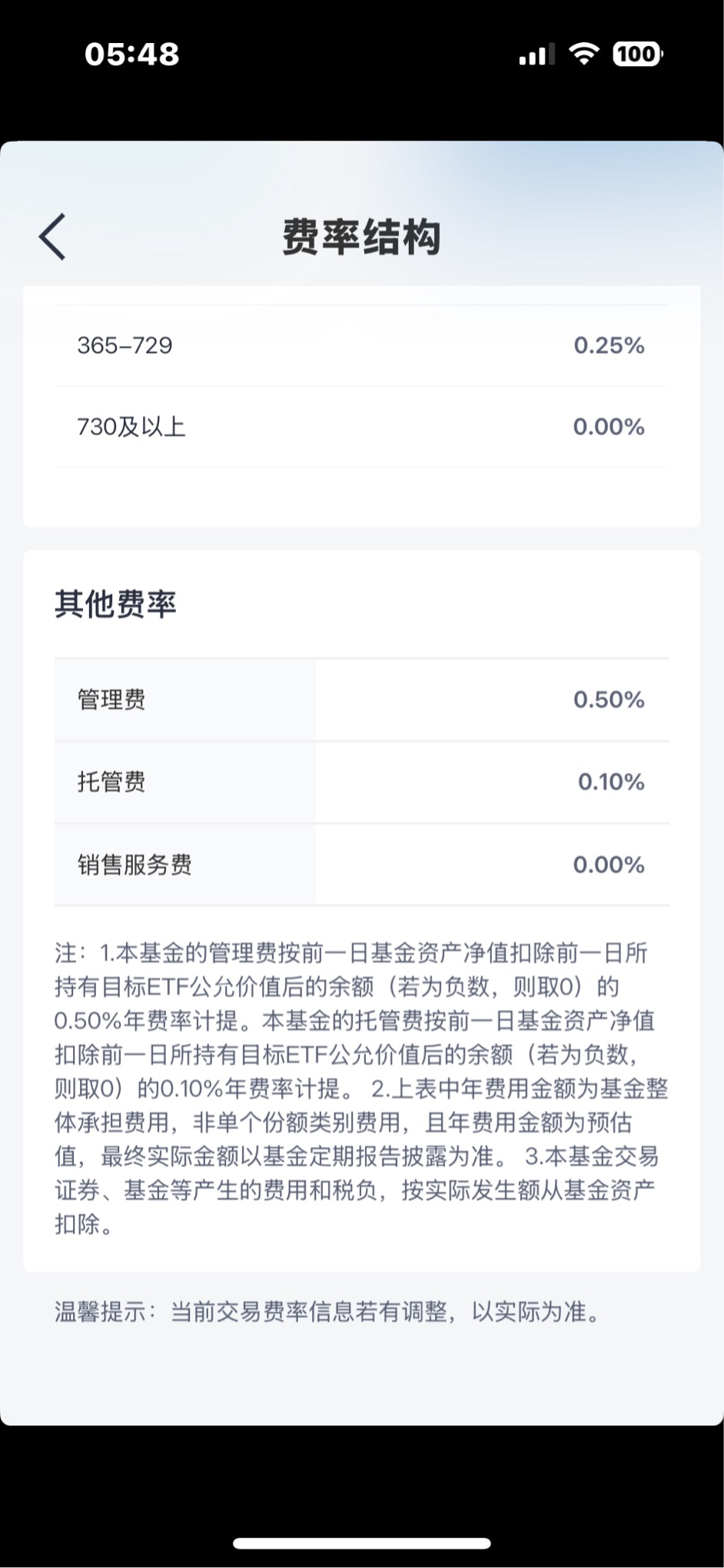Tap the battery indicator showing 100
Image resolution: width=724 pixels, height=1568 pixels.
637,54
